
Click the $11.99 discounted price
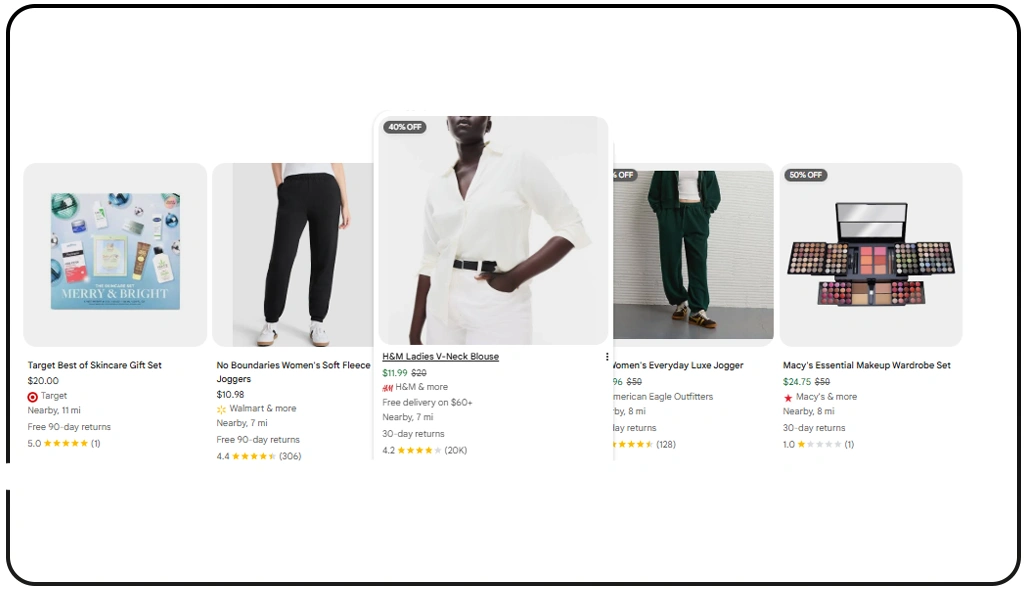pyautogui.click(x=394, y=372)
